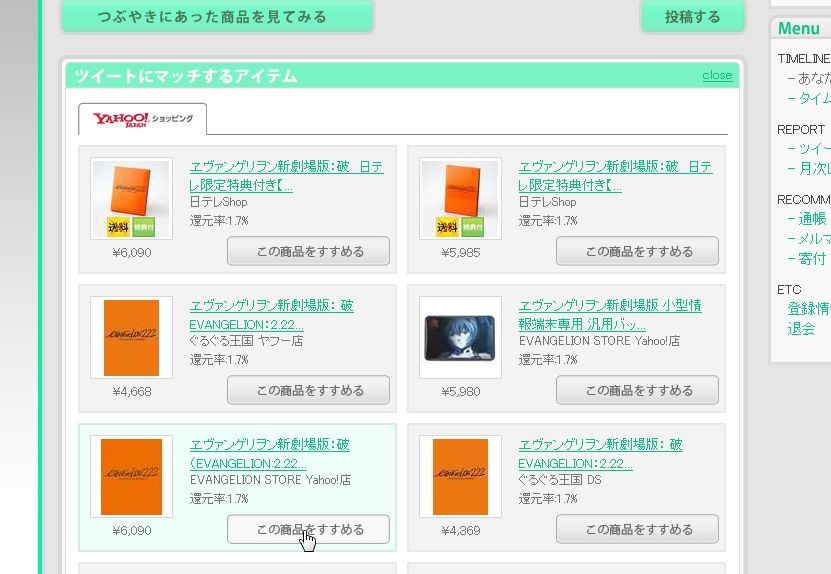The height and width of the screenshot is (574, 831).
Task: Open the 小型情報端末専用 汎用バッ... product link
Action: click(x=610, y=315)
